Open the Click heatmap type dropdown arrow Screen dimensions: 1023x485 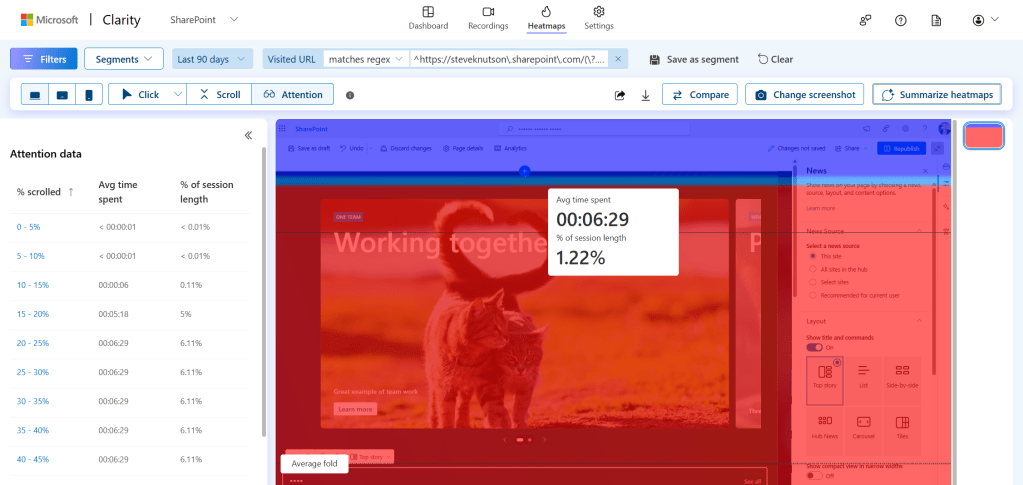pos(177,94)
